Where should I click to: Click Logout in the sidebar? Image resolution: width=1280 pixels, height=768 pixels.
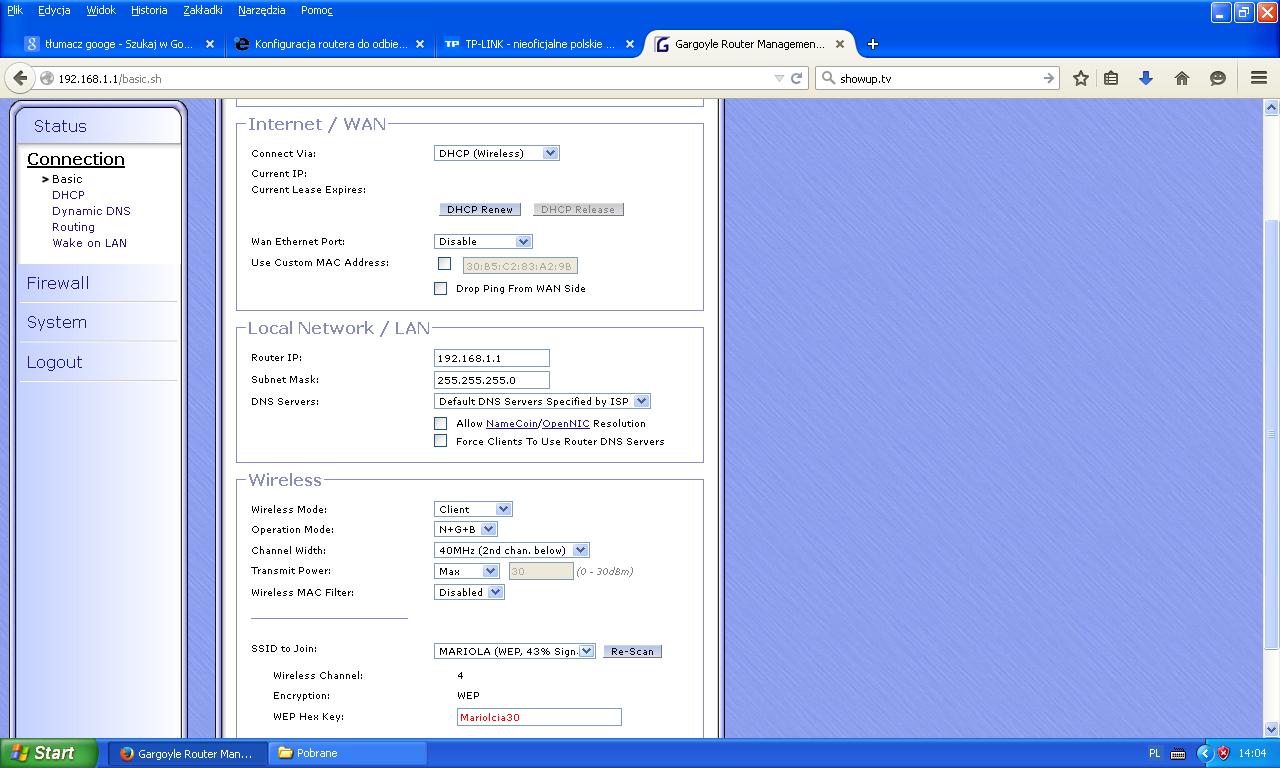55,362
